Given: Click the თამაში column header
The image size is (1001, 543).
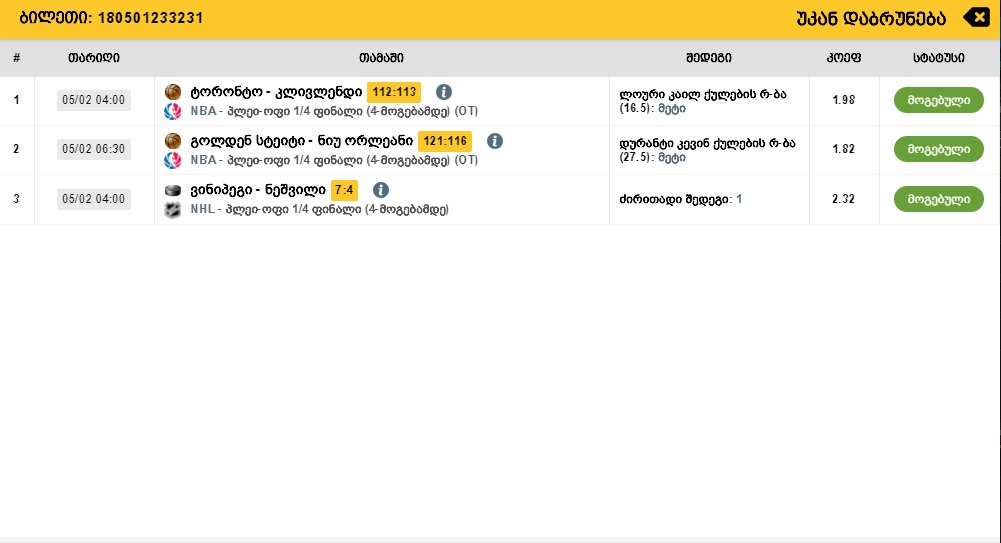Looking at the screenshot, I should pyautogui.click(x=381, y=58).
